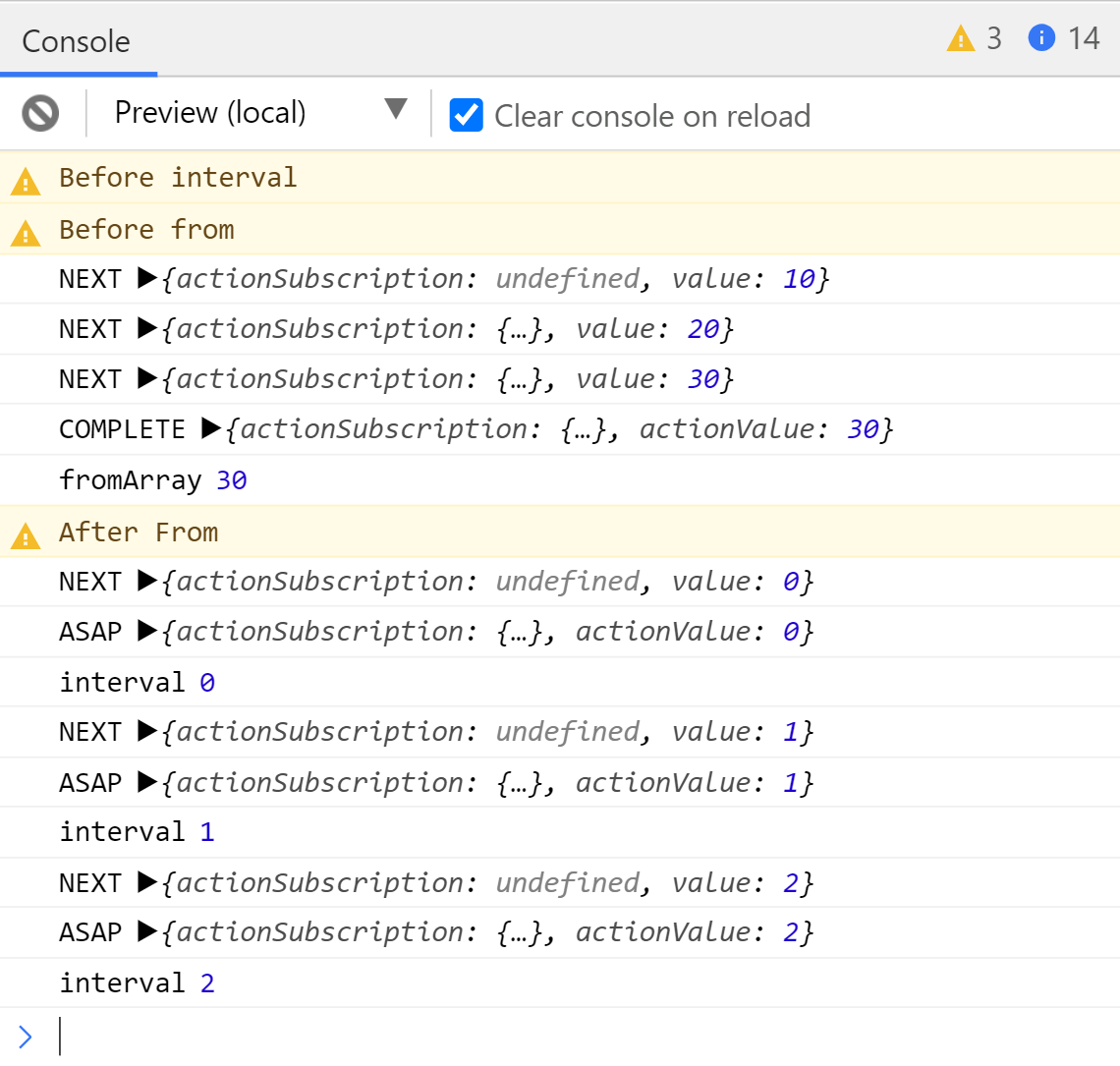The image size is (1120, 1066).
Task: Expand the ASAP object with actionValue 1
Action: point(147,782)
